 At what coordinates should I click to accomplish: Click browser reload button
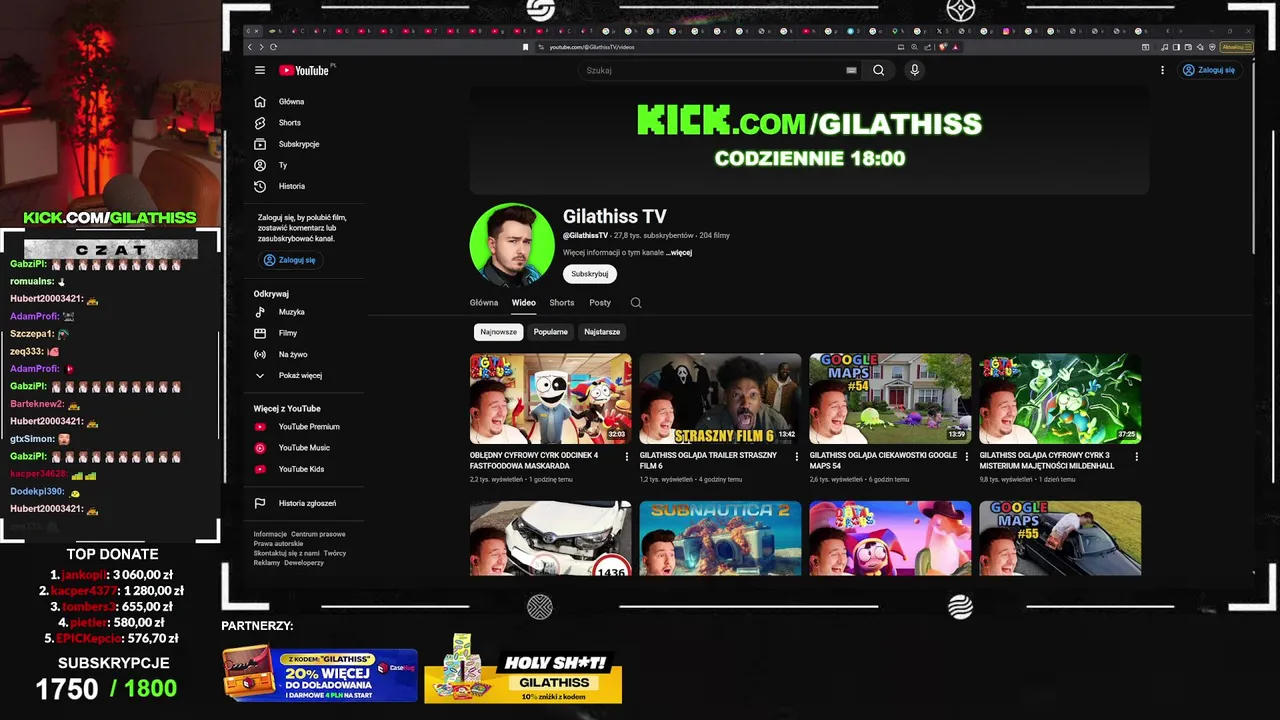[x=273, y=47]
